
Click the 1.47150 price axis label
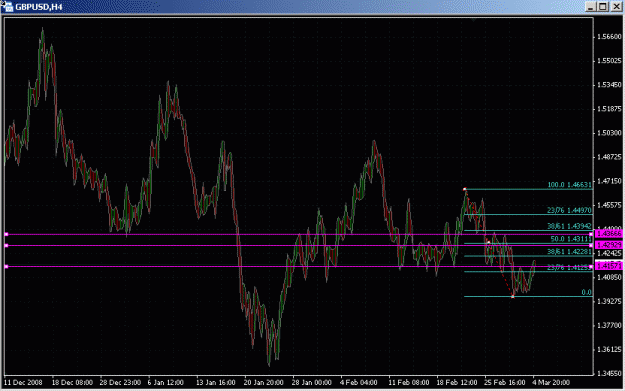click(609, 181)
